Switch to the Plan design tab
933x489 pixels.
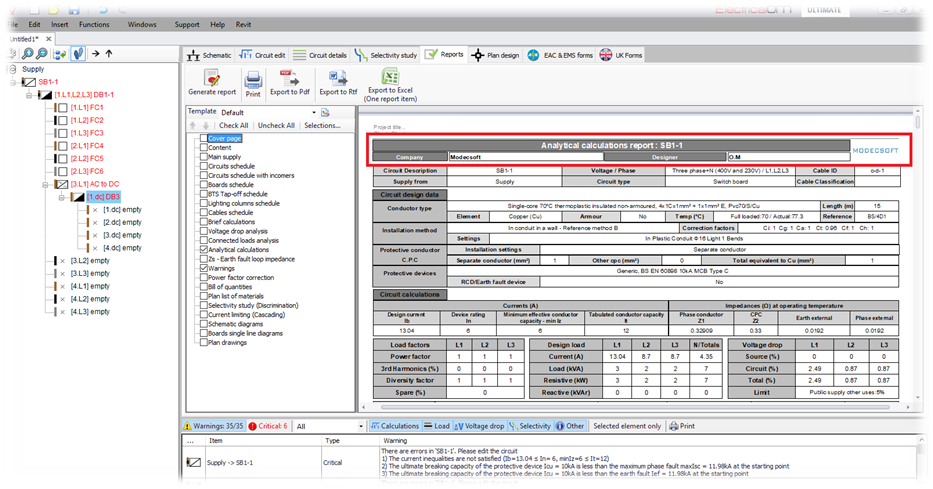(495, 55)
